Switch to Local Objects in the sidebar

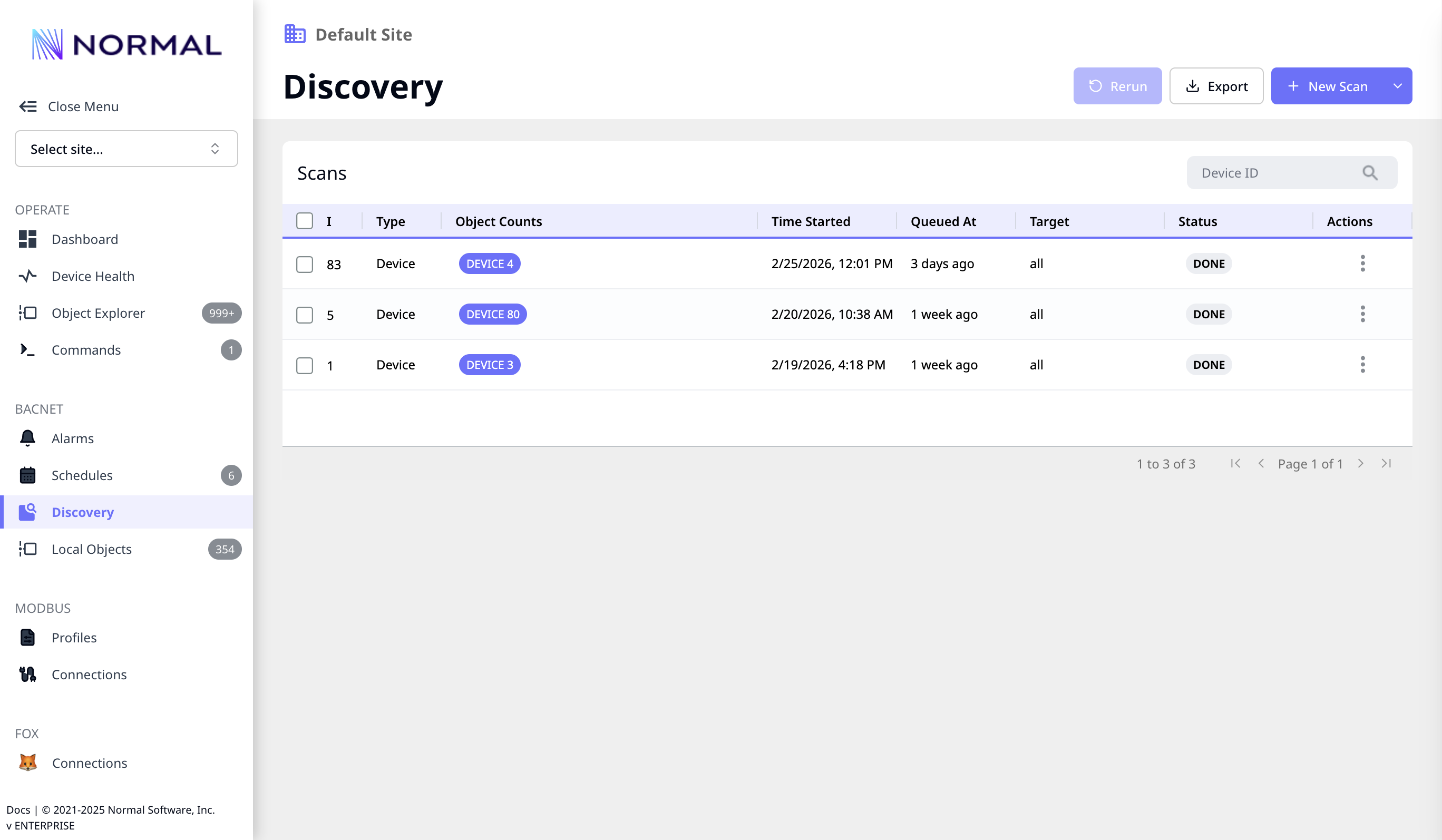click(91, 549)
